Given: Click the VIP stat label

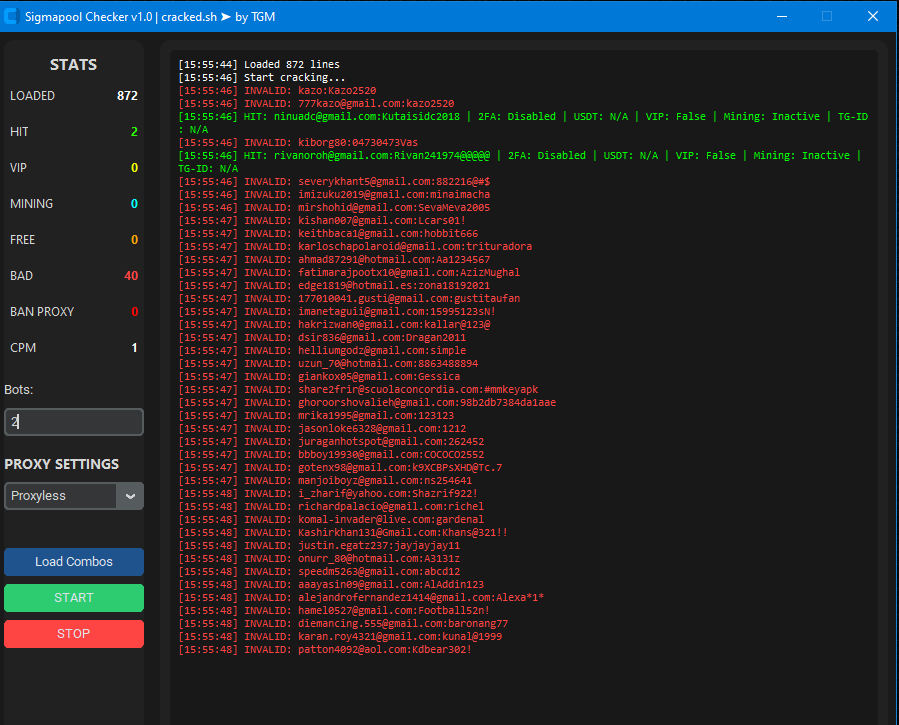Looking at the screenshot, I should (x=18, y=168).
